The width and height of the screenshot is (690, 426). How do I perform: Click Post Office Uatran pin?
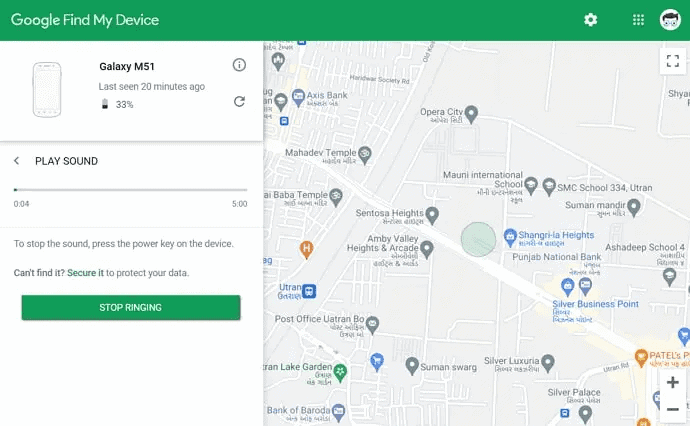point(372,325)
